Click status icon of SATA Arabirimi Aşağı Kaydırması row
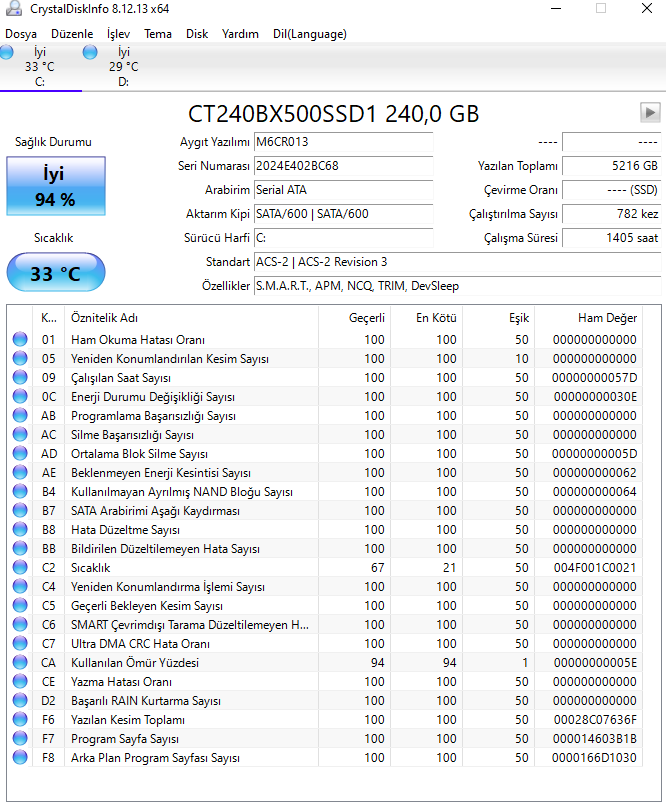Screen dimensions: 666x807 click(x=20, y=511)
